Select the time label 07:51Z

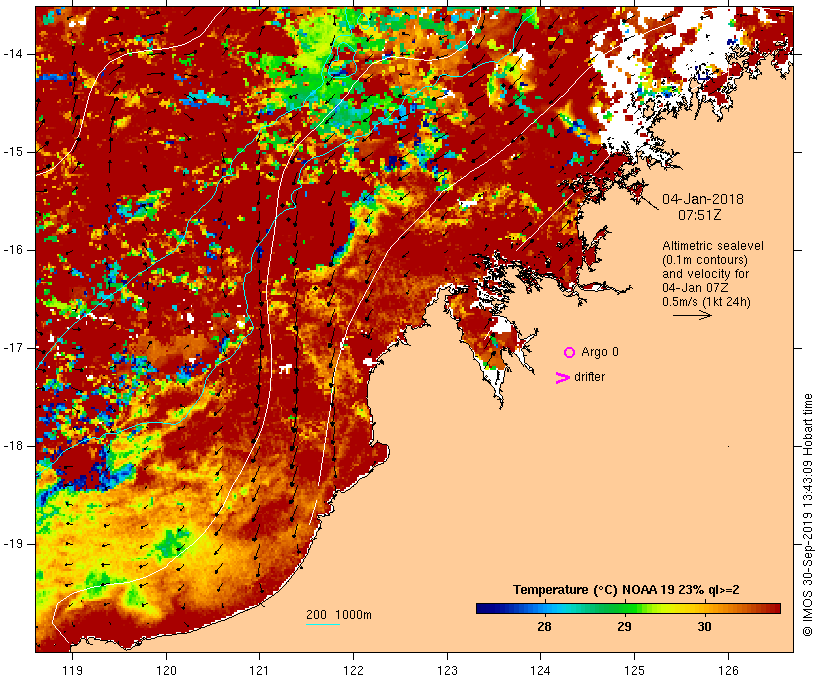click(x=700, y=215)
